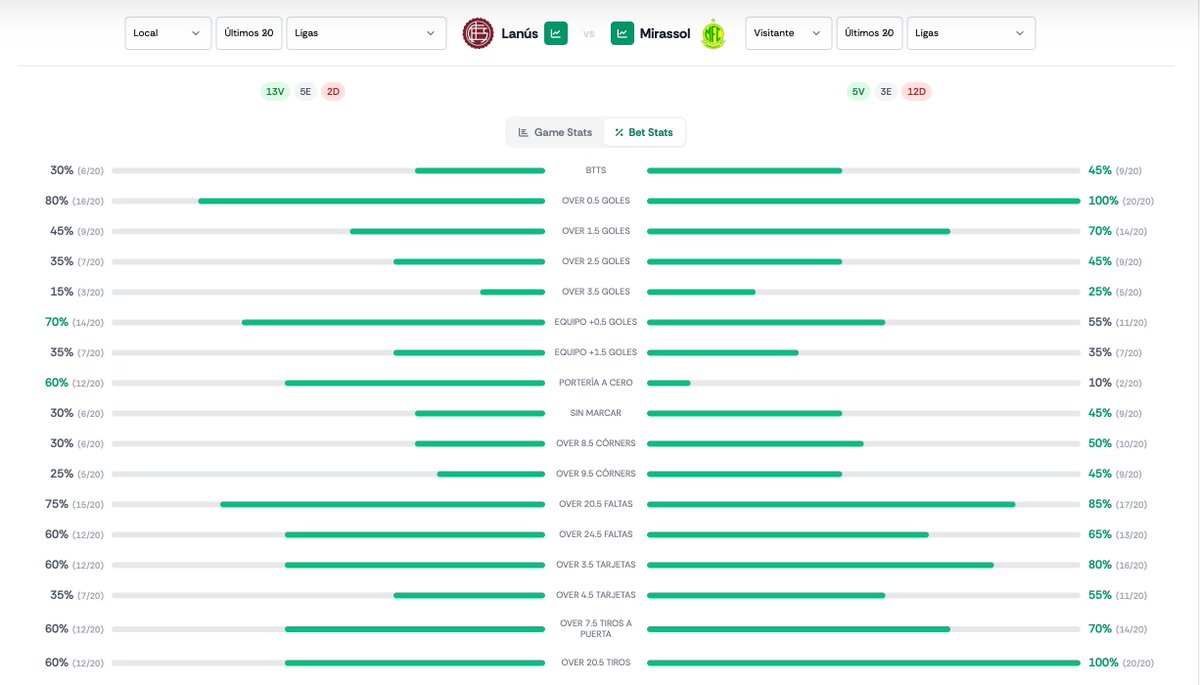
Task: Click Mirassol 50% (10/20) córners value
Action: (1118, 443)
